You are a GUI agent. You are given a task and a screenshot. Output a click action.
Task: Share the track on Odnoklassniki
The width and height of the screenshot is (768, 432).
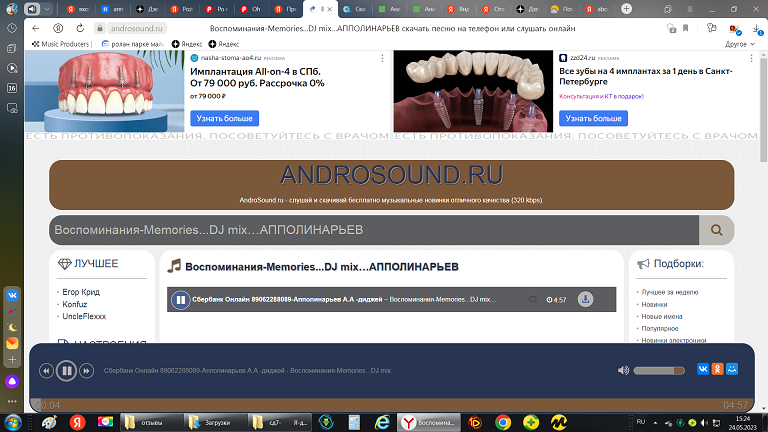(x=718, y=369)
